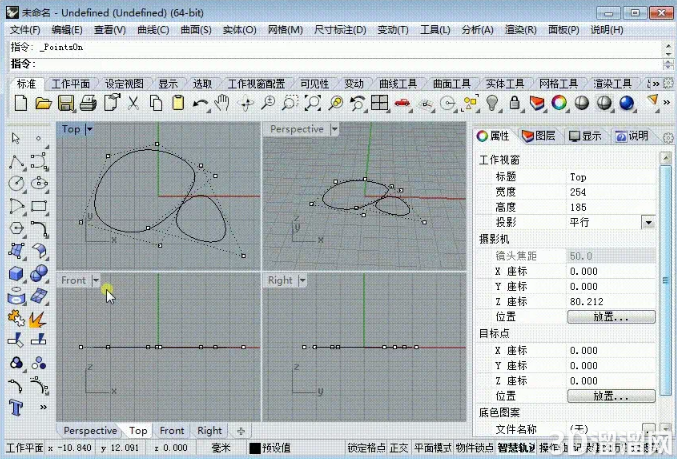Screen dimensions: 677x459
Task: Toggle 锁定格点 grid snap in the status bar
Action: click(366, 448)
